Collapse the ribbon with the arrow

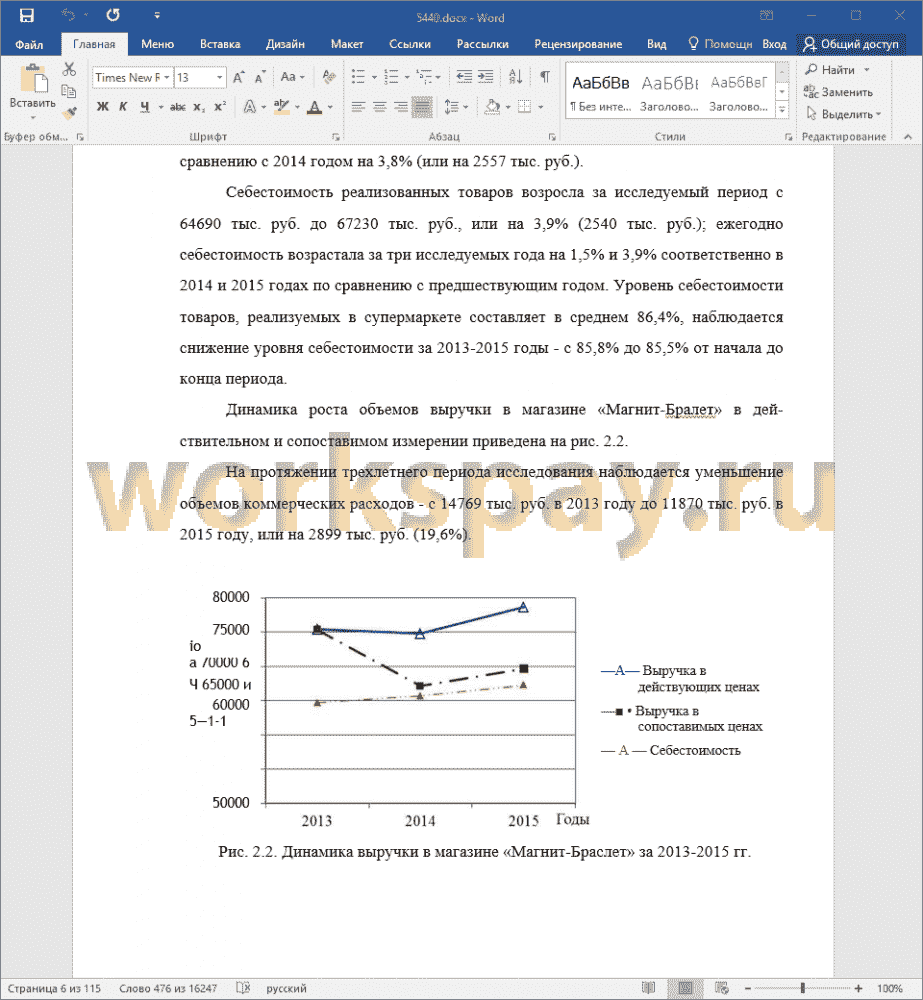pos(908,136)
